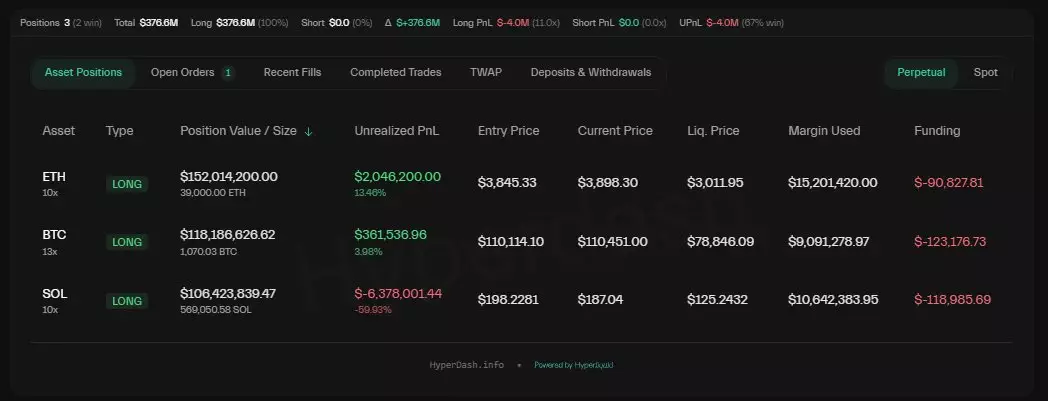Open the HyperDash.info footer link
Viewport: 1048px width, 401px height.
tap(468, 366)
